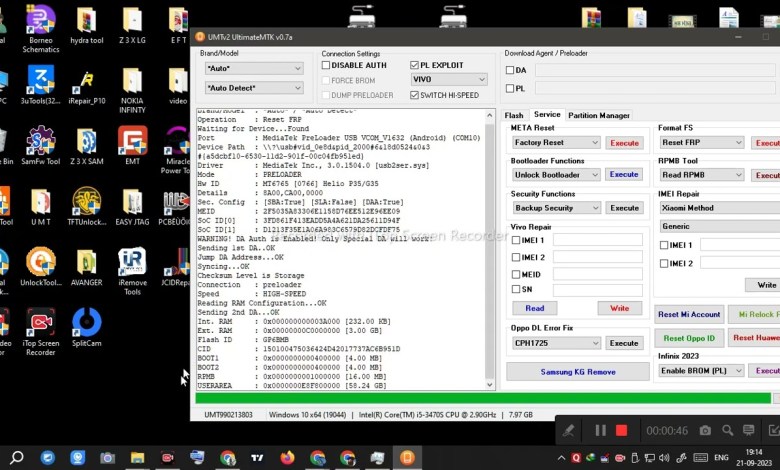Open the iRemove Tools desktop shortcut
Image resolution: width=780 pixels, height=470 pixels.
(132, 266)
